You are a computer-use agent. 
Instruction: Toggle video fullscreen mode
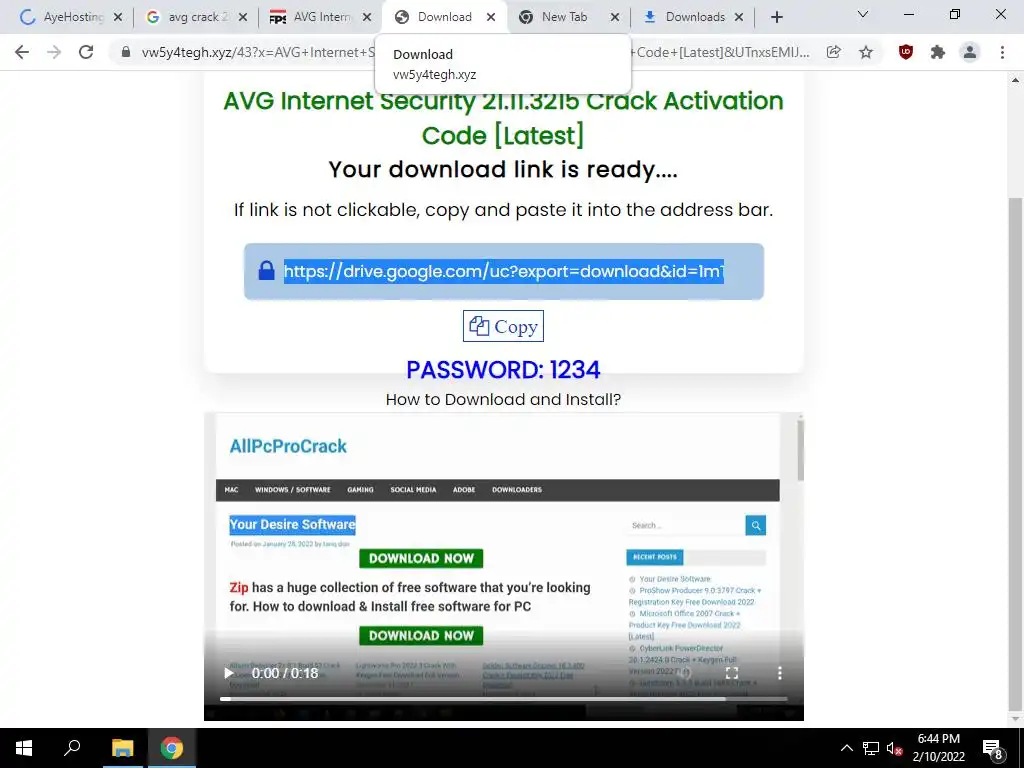point(732,673)
